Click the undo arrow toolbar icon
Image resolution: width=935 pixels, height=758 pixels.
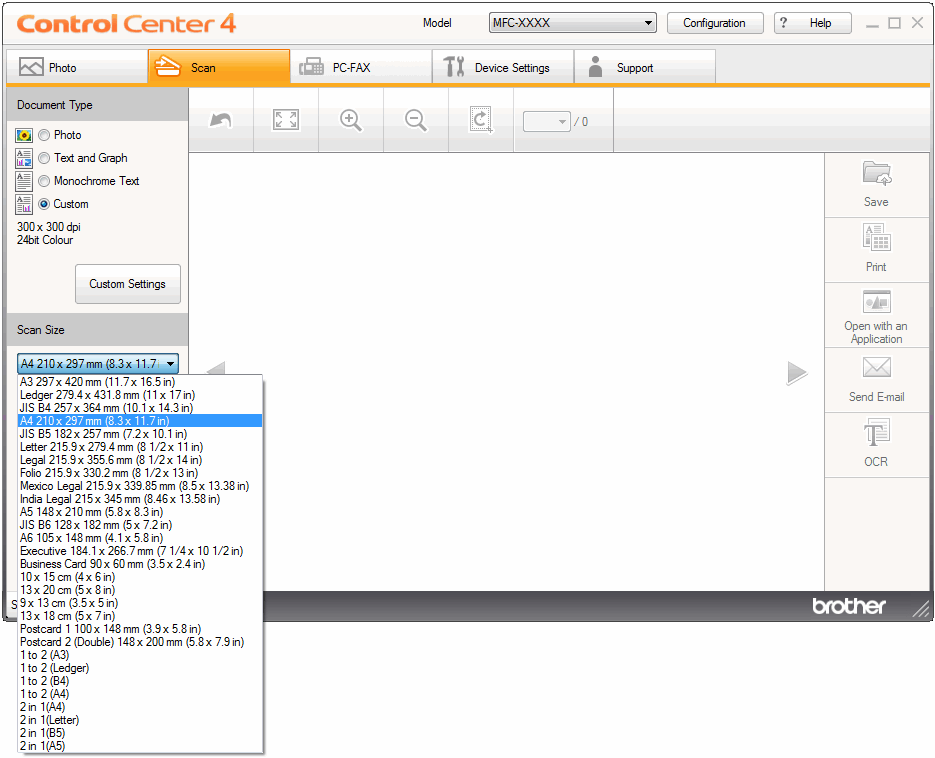(x=221, y=120)
